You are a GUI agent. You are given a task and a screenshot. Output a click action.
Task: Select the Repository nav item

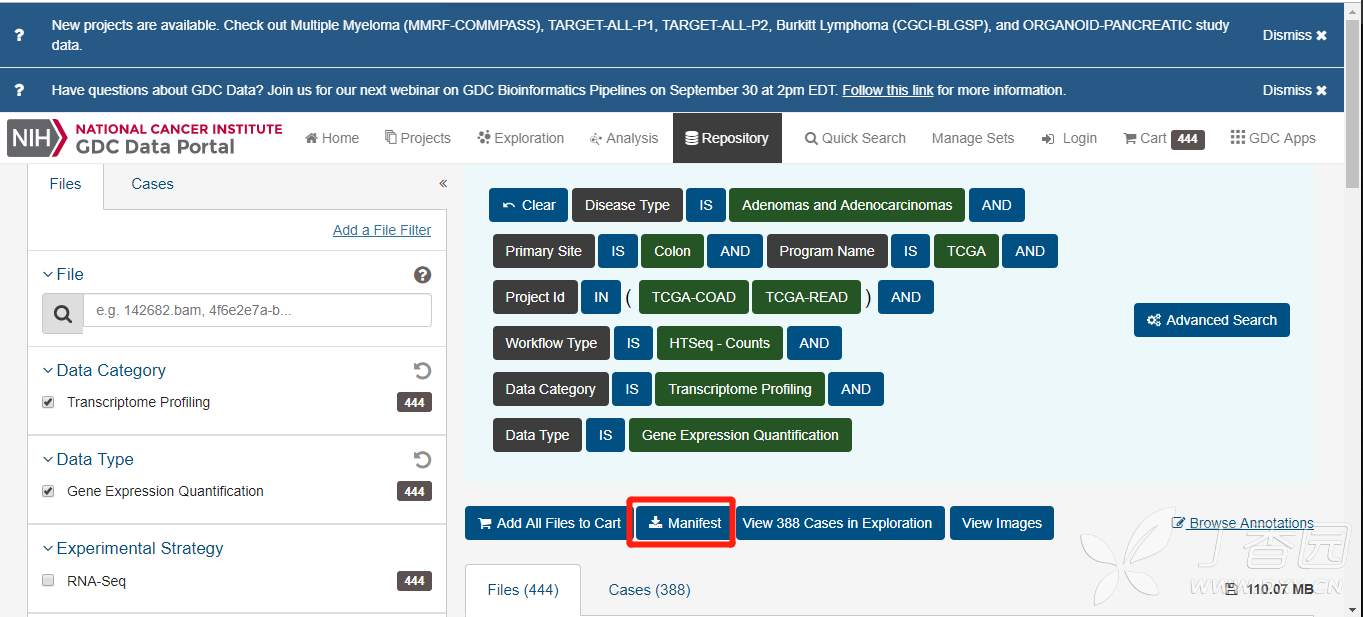(727, 138)
